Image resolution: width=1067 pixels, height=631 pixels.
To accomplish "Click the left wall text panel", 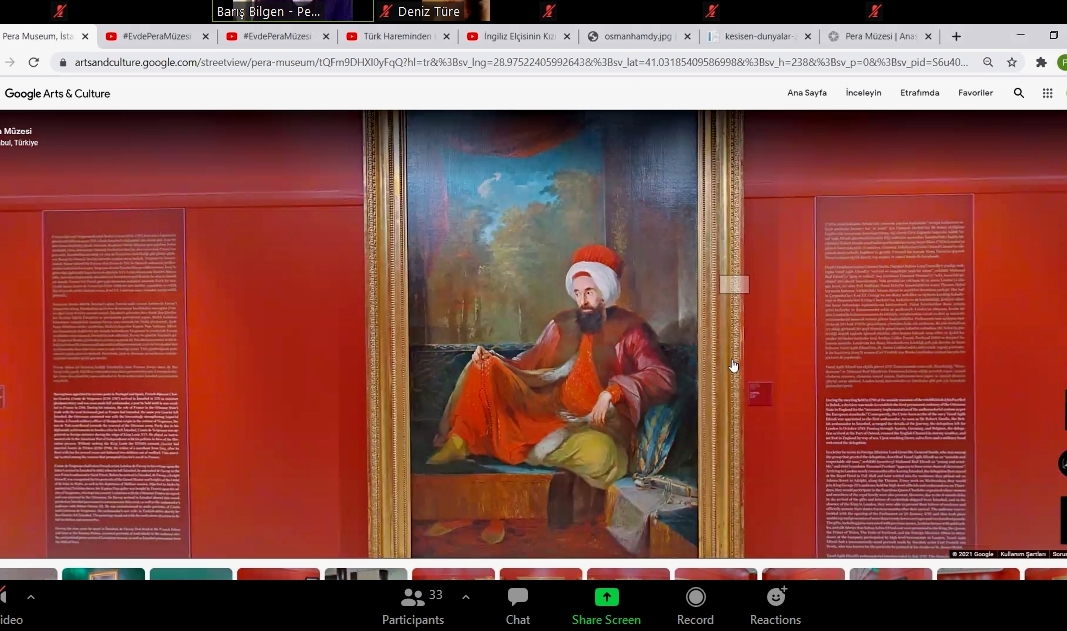I will pos(116,383).
